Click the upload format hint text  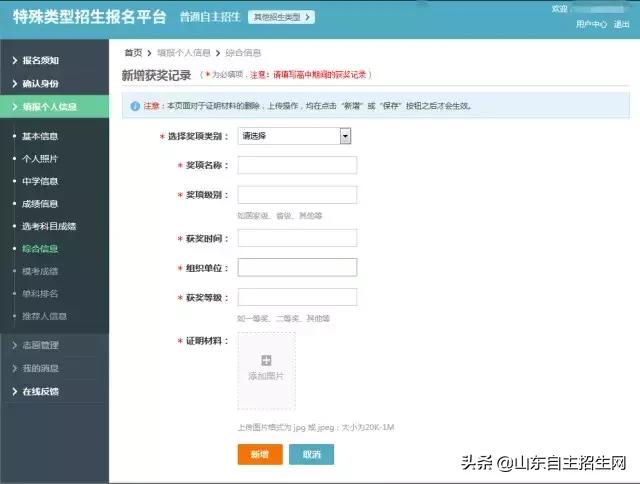pos(316,427)
